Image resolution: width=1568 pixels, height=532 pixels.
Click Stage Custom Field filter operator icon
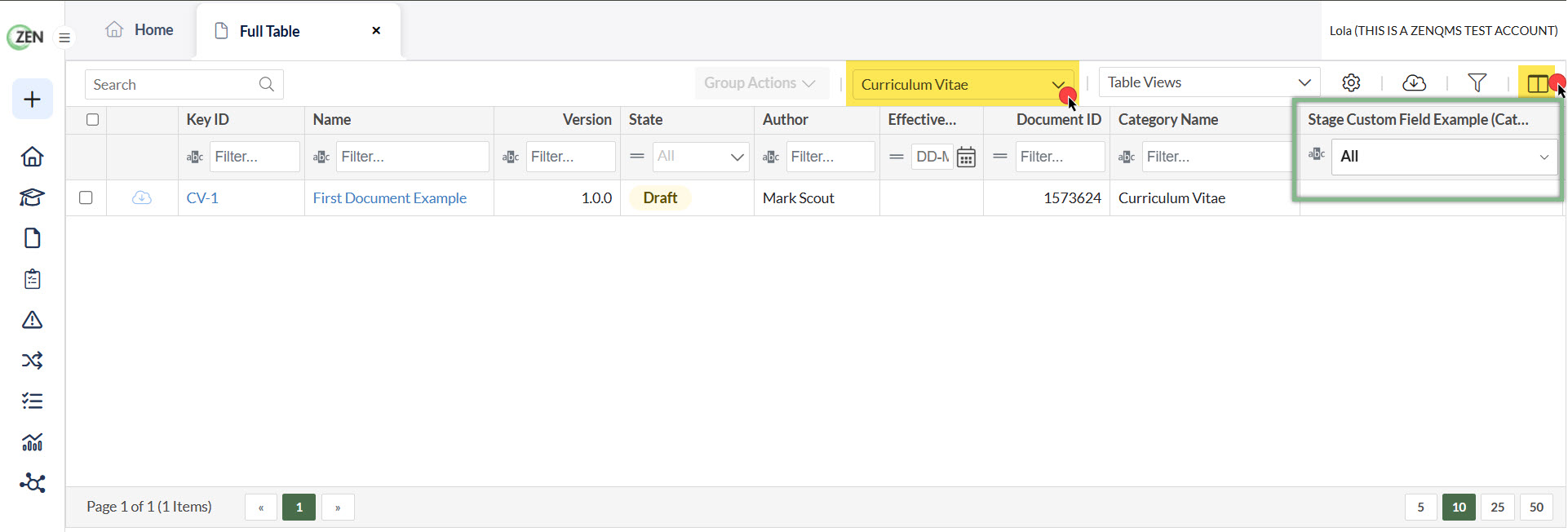pyautogui.click(x=1317, y=153)
